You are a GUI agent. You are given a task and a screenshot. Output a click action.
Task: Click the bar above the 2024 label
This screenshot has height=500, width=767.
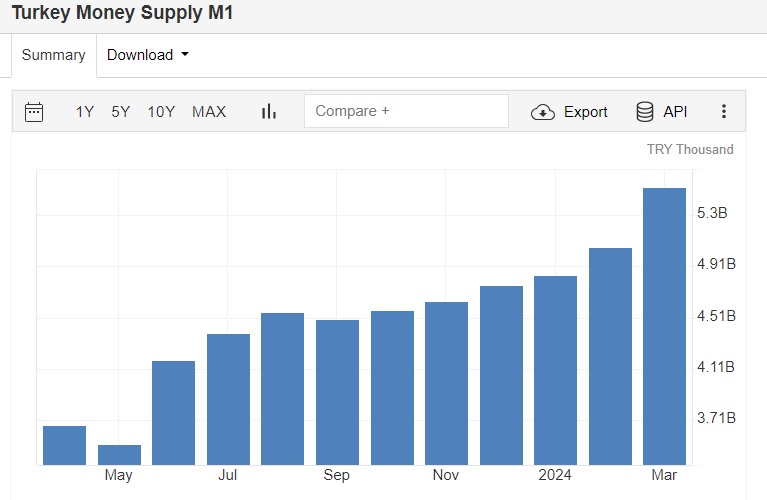pyautogui.click(x=555, y=370)
